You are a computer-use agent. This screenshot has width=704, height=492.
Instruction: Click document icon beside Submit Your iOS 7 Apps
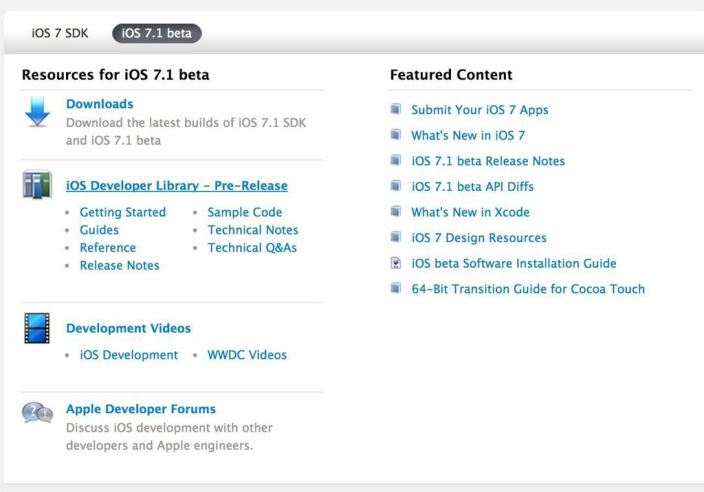(x=397, y=110)
